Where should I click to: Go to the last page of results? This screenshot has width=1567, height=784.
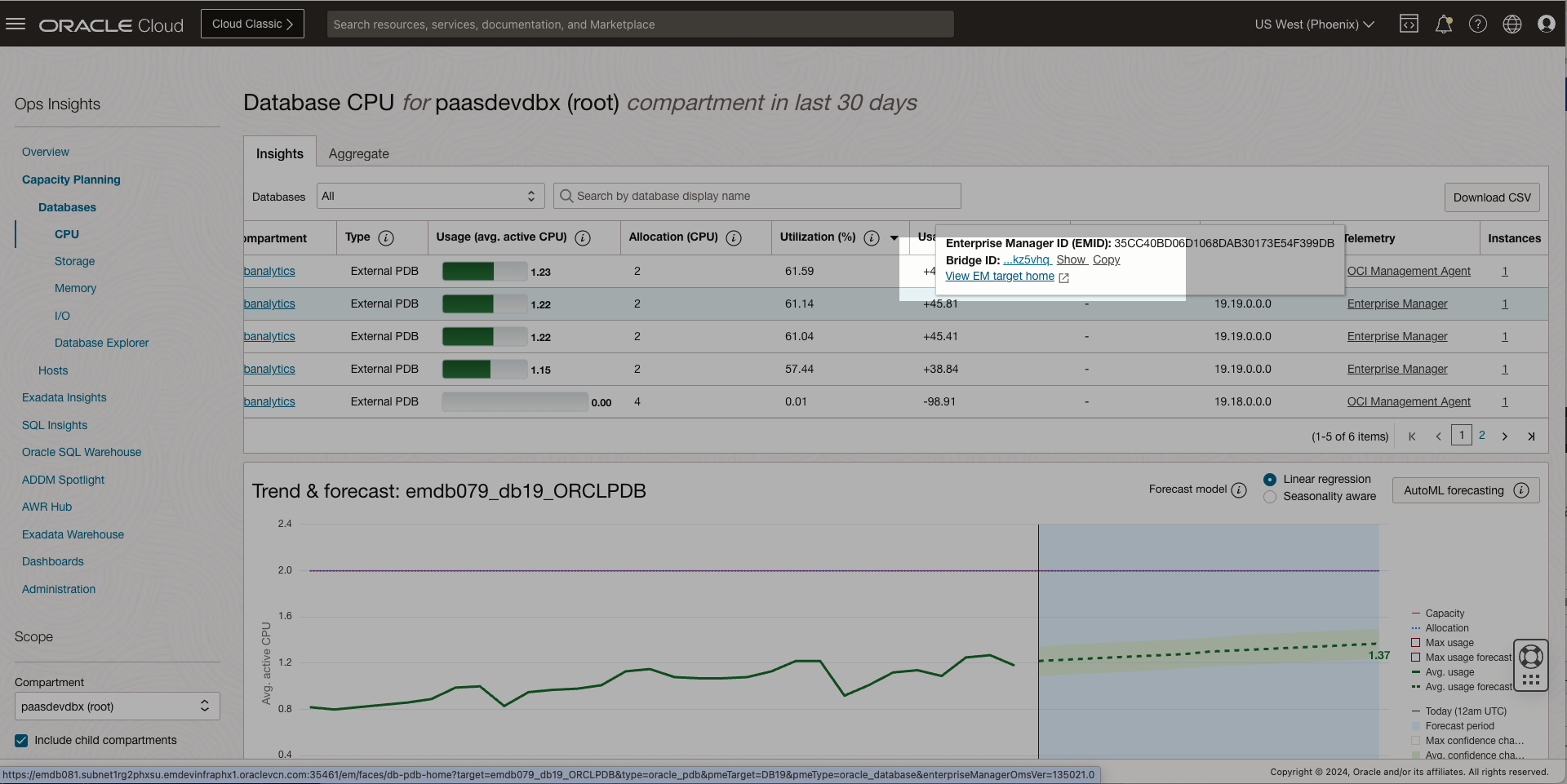[x=1531, y=436]
